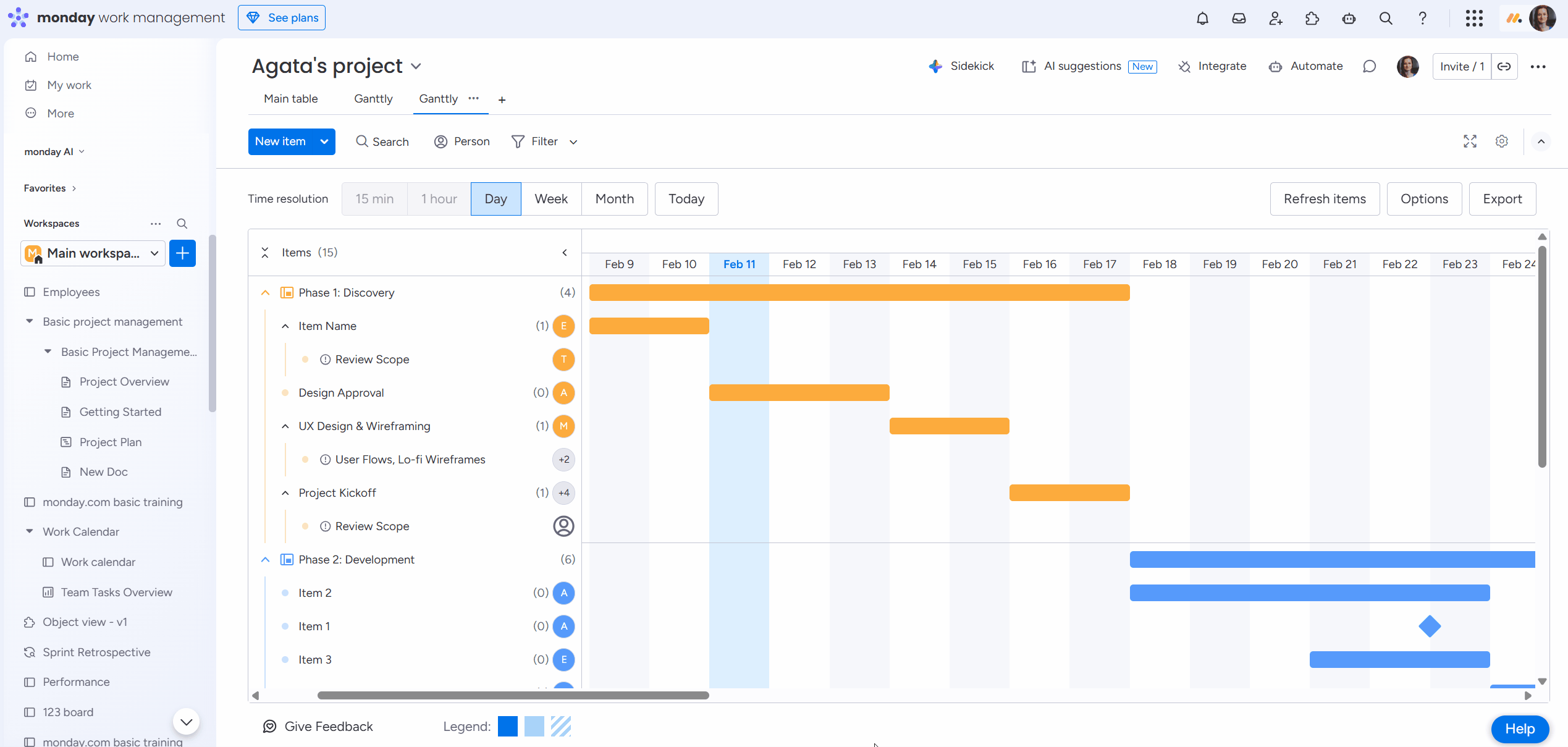
Task: Open the help question mark icon
Action: (x=1423, y=18)
